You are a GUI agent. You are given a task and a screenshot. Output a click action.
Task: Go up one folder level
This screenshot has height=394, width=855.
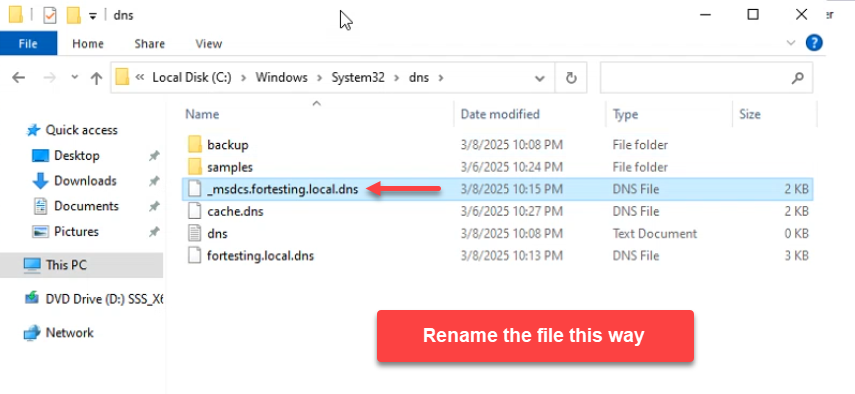click(97, 78)
